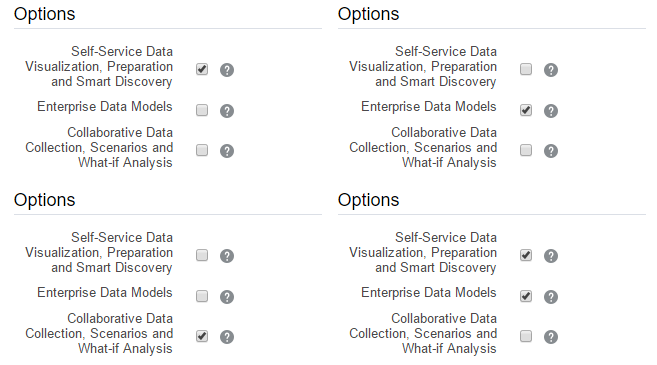Uncheck Collaborative Data Collection in bottom-left panel
The height and width of the screenshot is (365, 657).
[202, 336]
